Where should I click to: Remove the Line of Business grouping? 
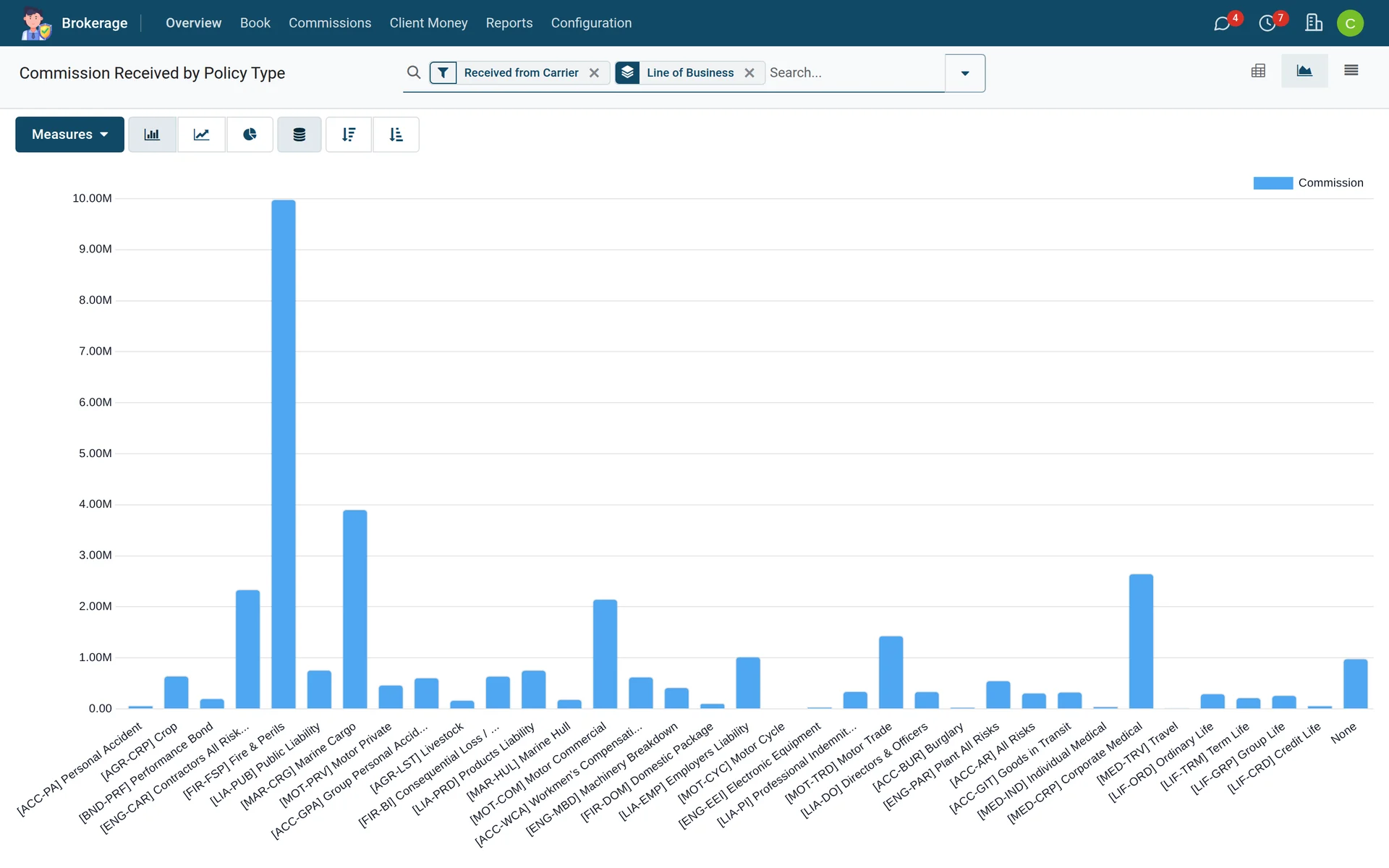pyautogui.click(x=749, y=72)
